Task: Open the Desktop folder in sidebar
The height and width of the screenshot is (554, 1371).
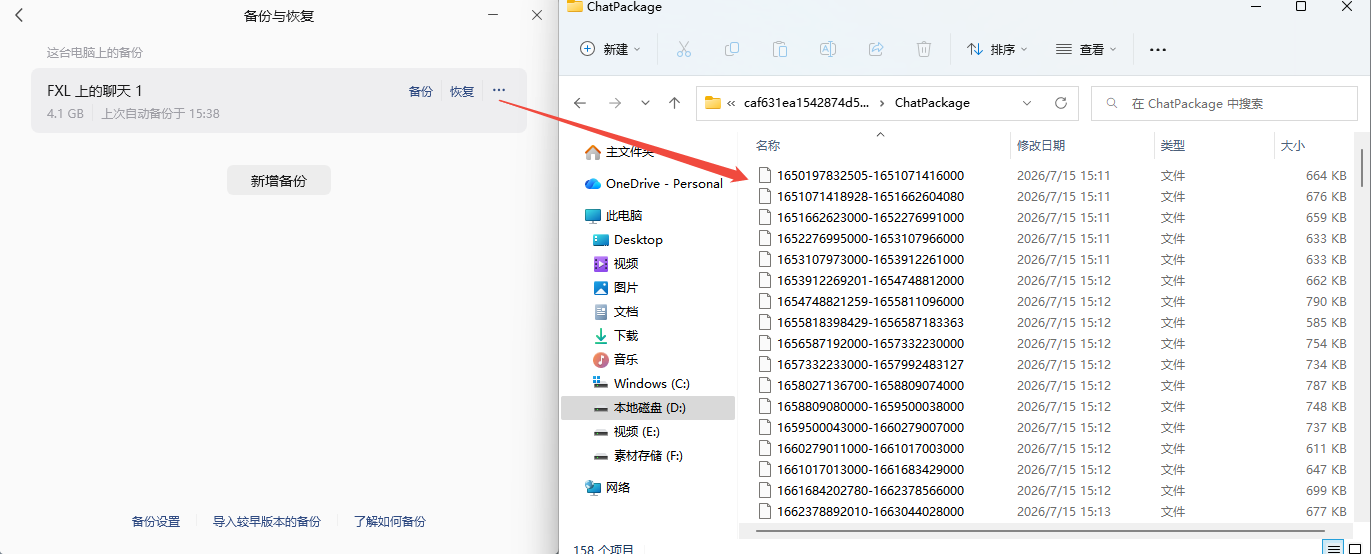Action: pyautogui.click(x=628, y=240)
